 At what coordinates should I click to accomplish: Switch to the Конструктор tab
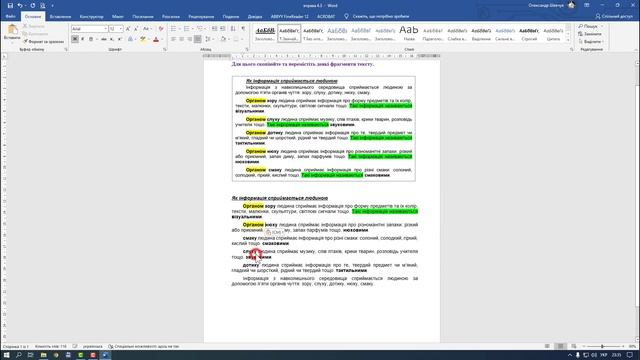click(x=91, y=17)
